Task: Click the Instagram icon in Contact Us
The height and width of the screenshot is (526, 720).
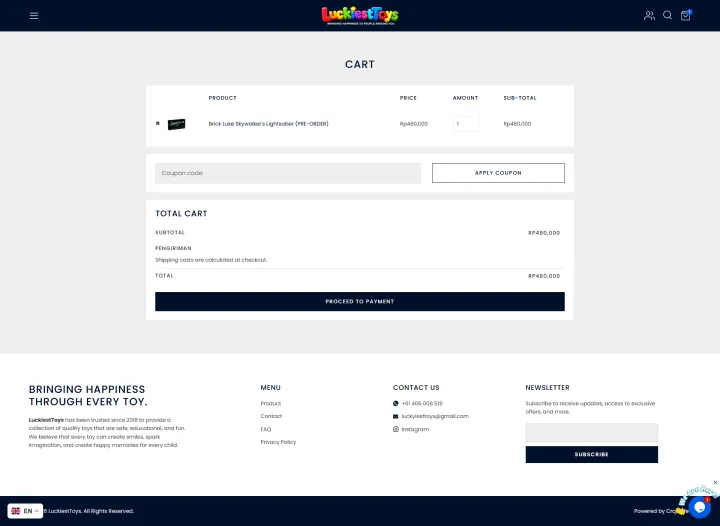Action: 395,429
